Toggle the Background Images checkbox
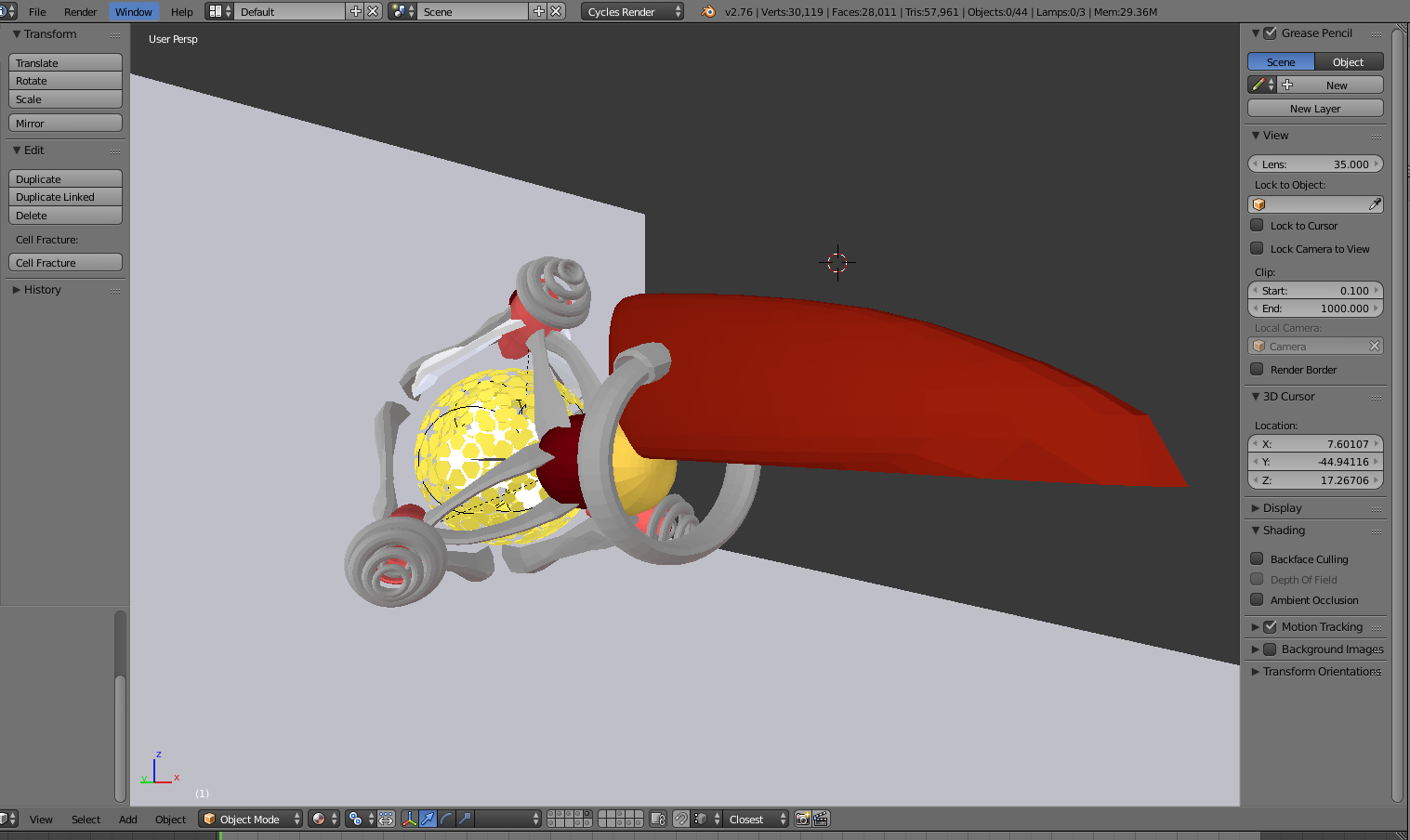 click(x=1270, y=649)
